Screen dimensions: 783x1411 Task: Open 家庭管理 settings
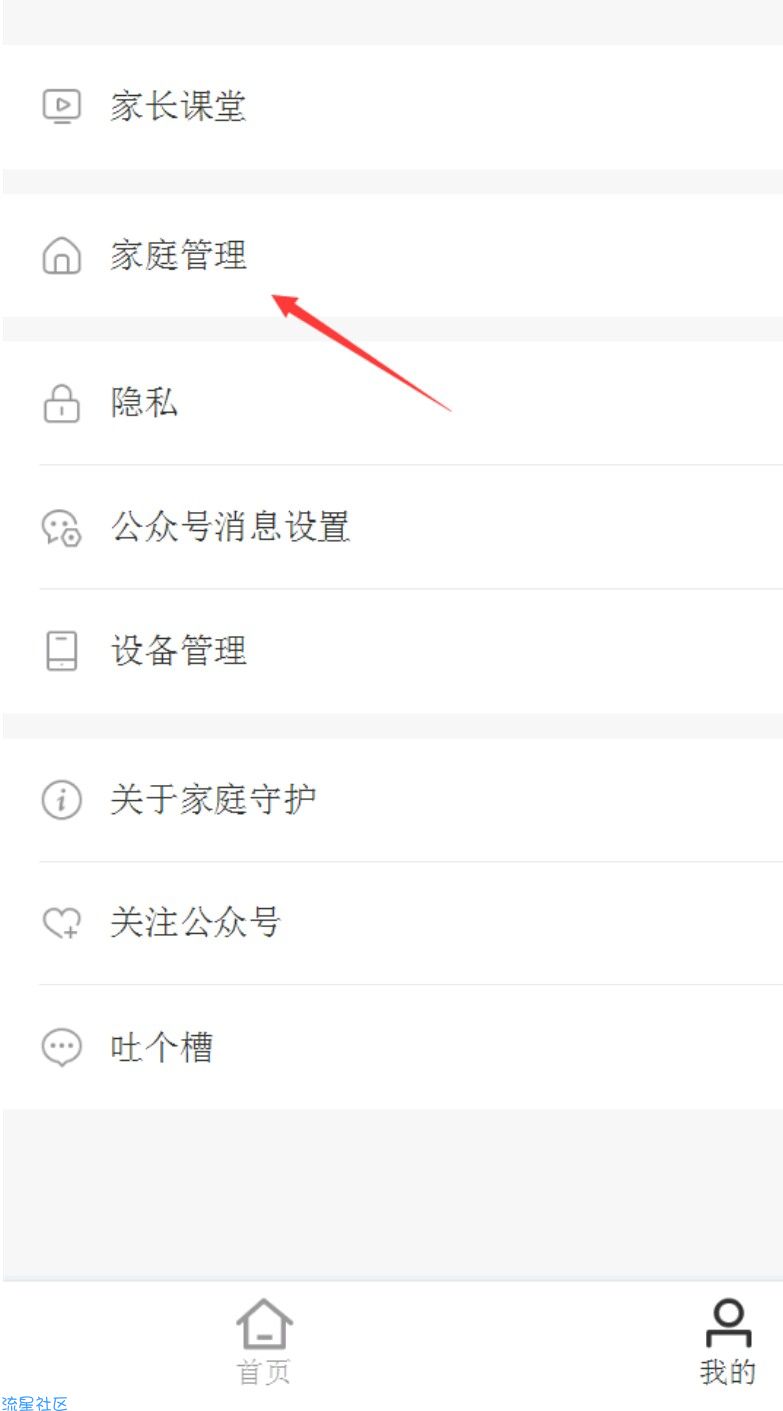click(x=392, y=256)
